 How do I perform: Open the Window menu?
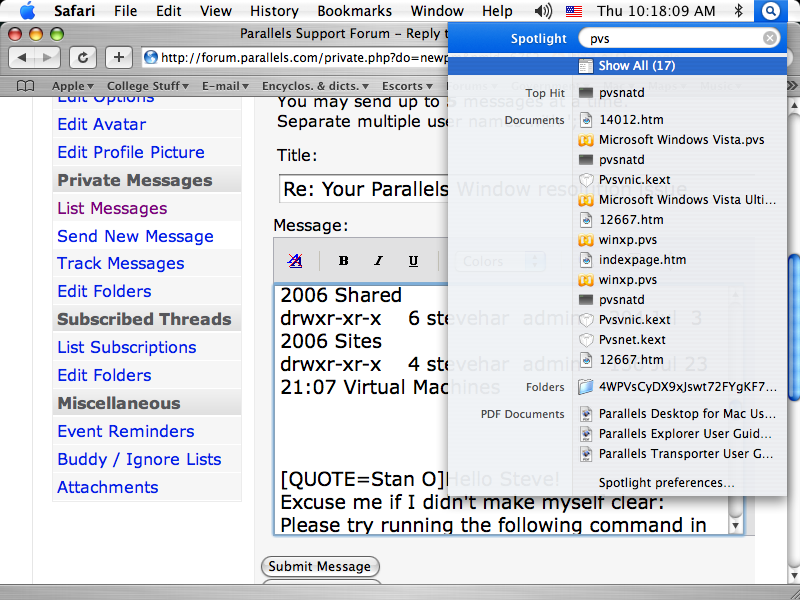[x=437, y=11]
